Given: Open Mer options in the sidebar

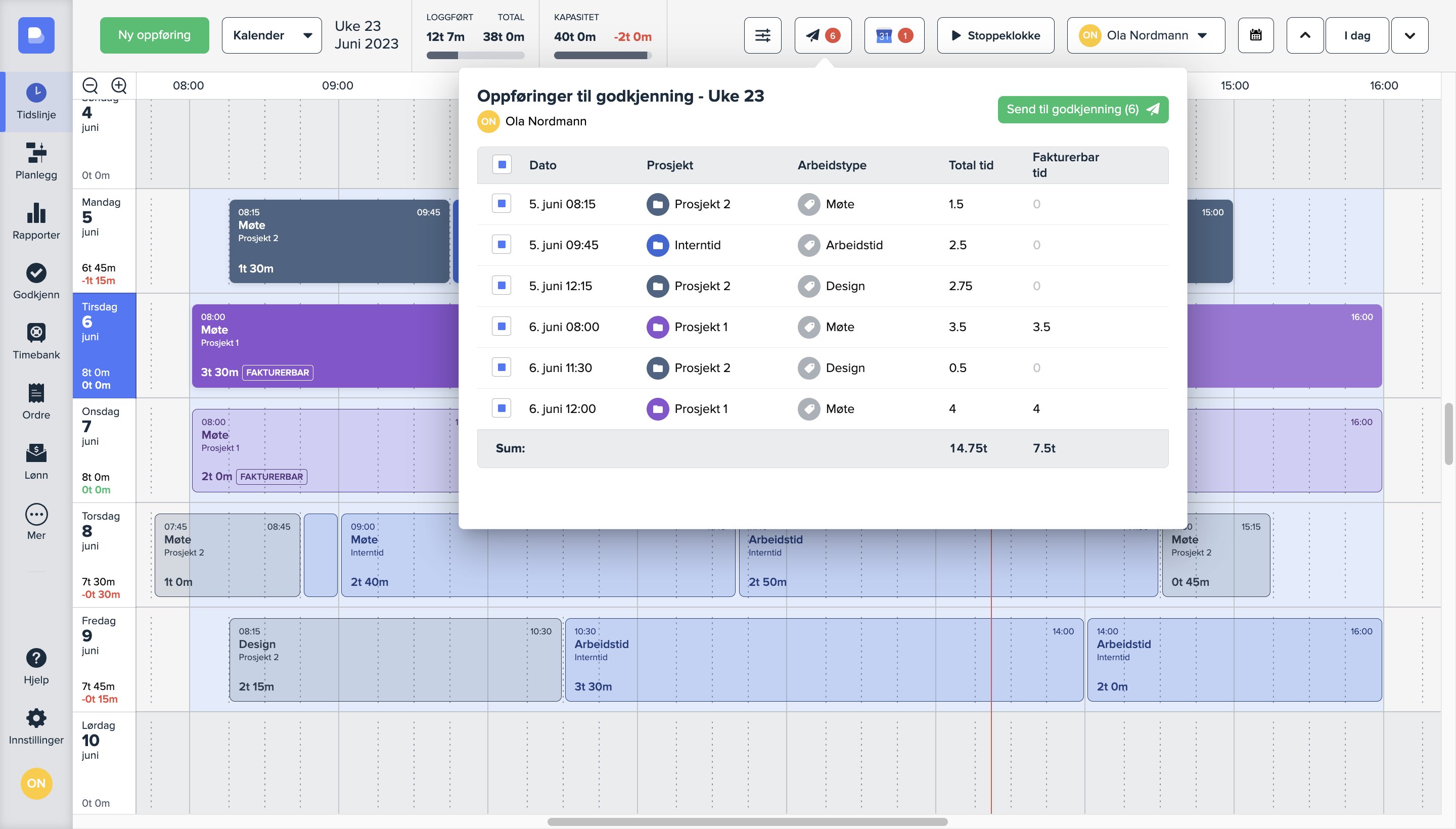Looking at the screenshot, I should point(36,522).
